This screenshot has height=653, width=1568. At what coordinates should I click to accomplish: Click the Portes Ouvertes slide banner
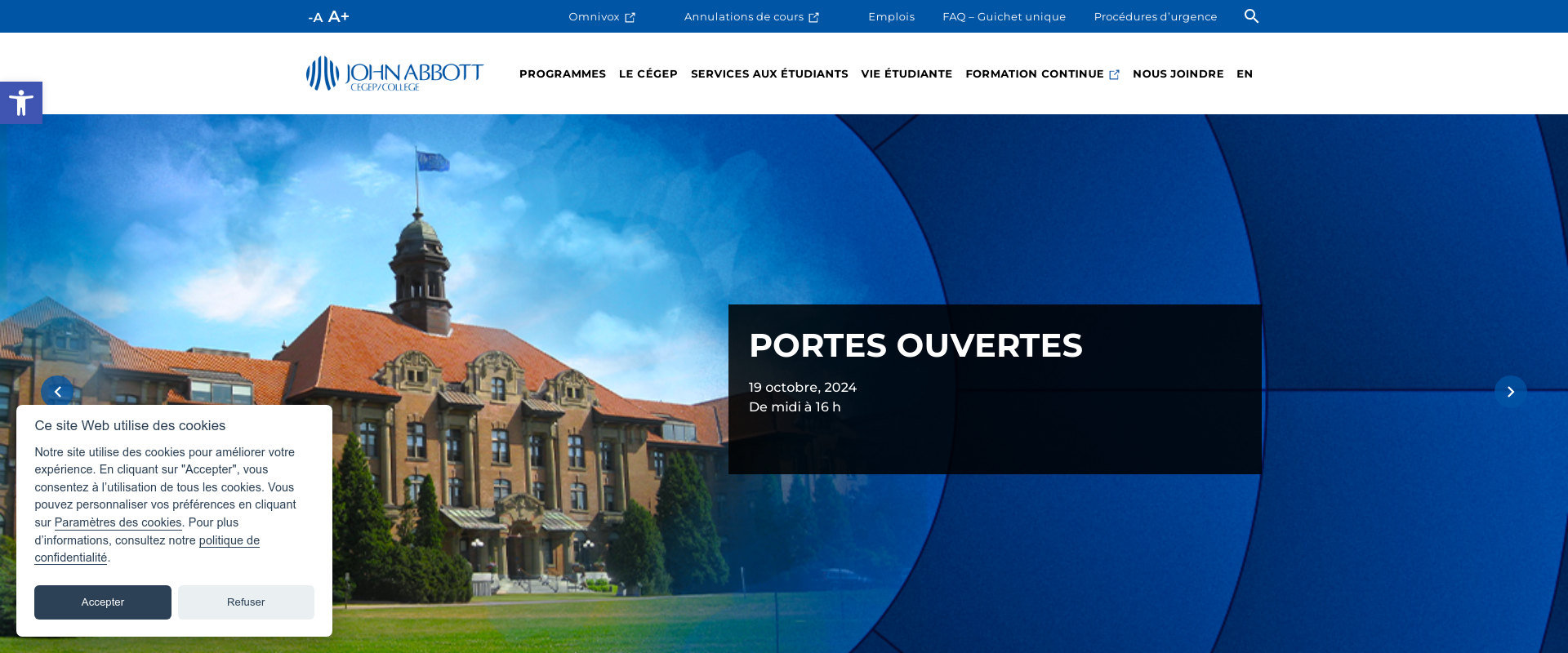(x=994, y=389)
